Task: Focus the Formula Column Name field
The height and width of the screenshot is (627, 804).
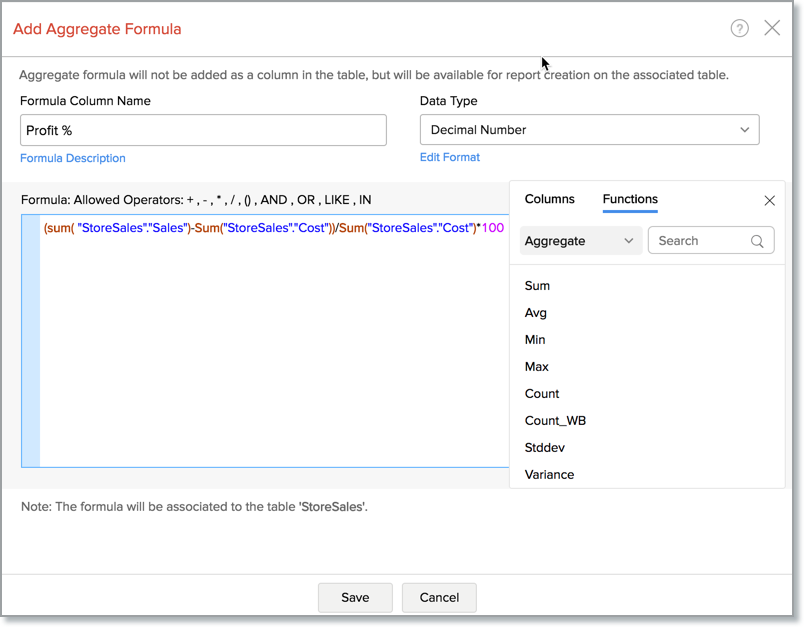Action: [203, 130]
